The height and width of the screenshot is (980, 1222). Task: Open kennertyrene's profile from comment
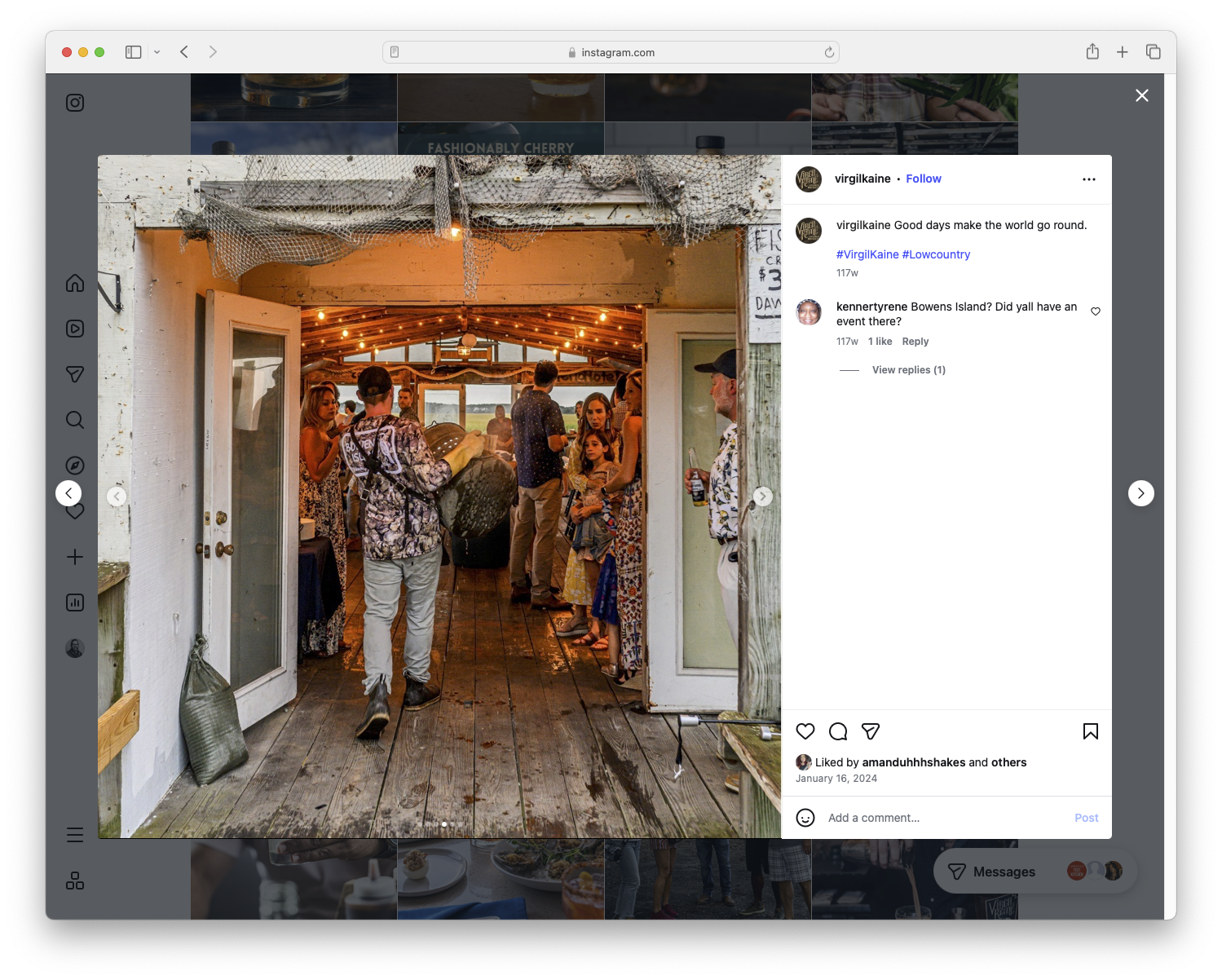871,307
